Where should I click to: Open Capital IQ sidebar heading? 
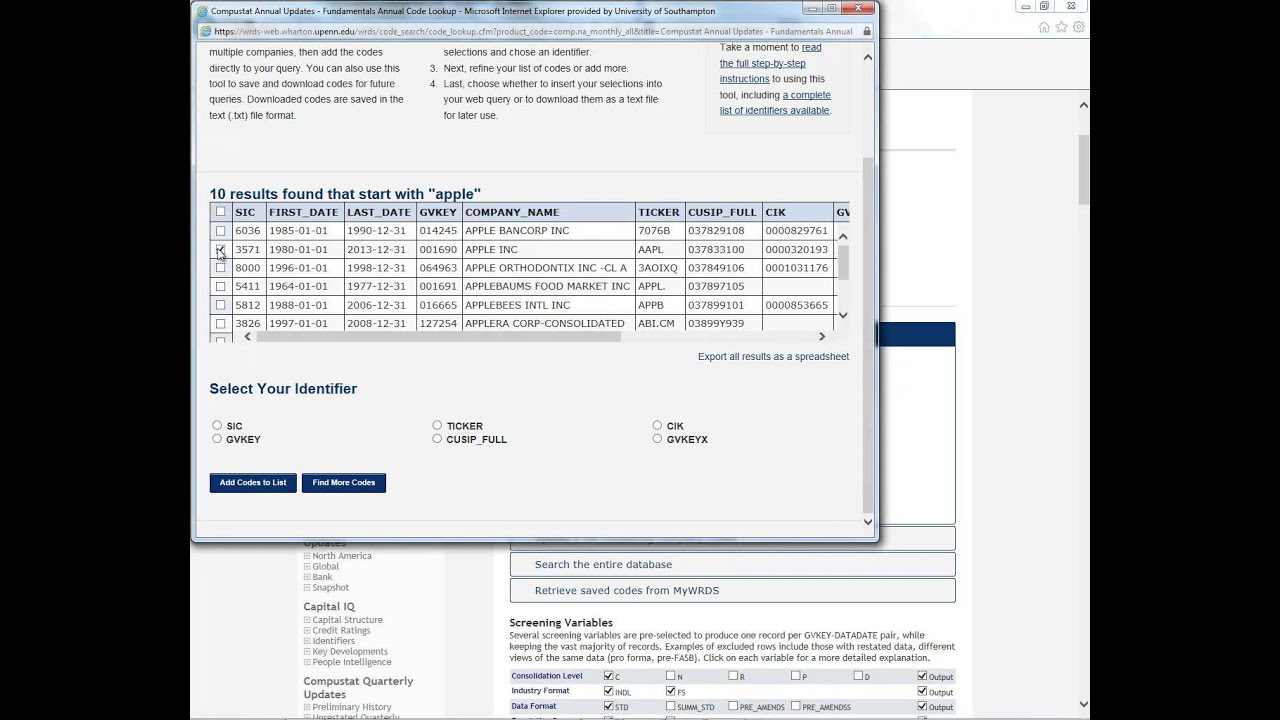329,607
